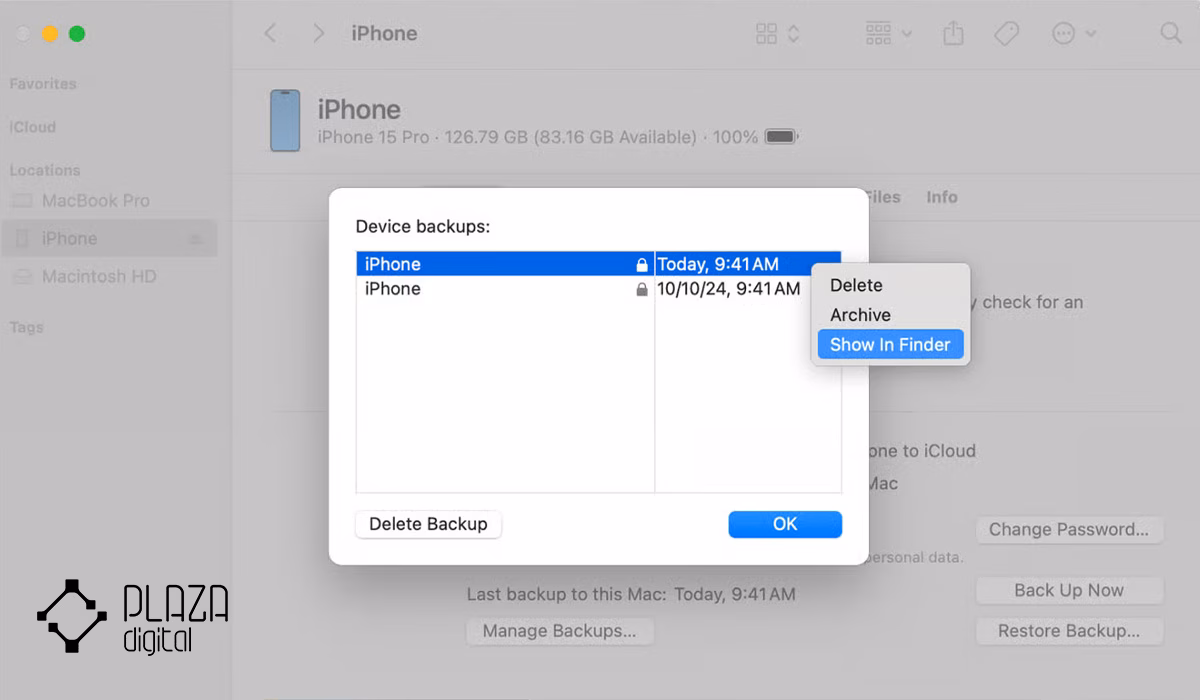This screenshot has height=700, width=1200.
Task: Open the More actions ellipsis dropdown
Action: (1074, 33)
